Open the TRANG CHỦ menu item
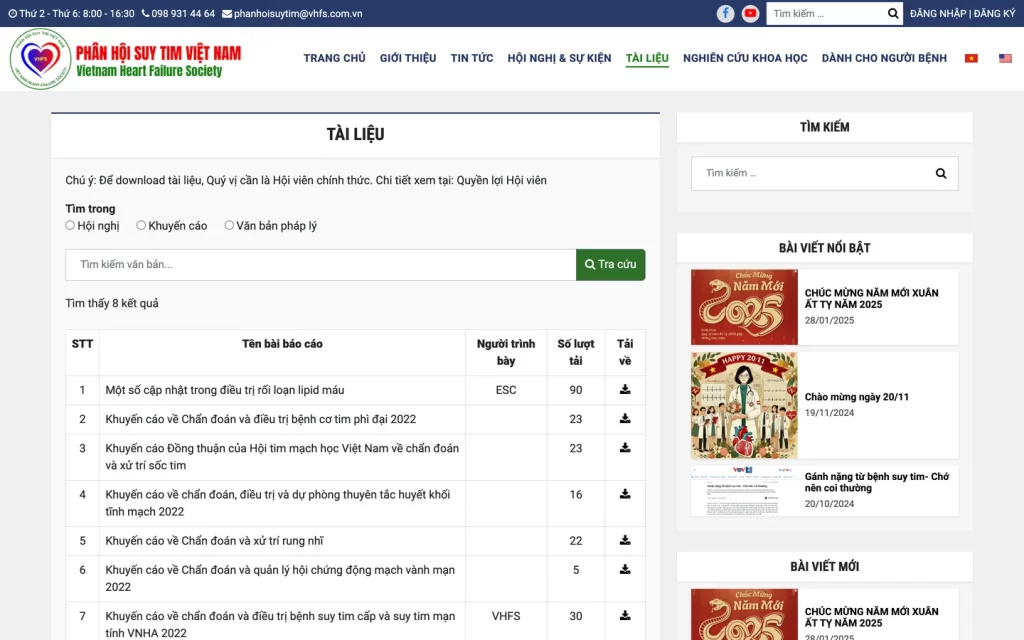The width and height of the screenshot is (1024, 640). point(334,58)
